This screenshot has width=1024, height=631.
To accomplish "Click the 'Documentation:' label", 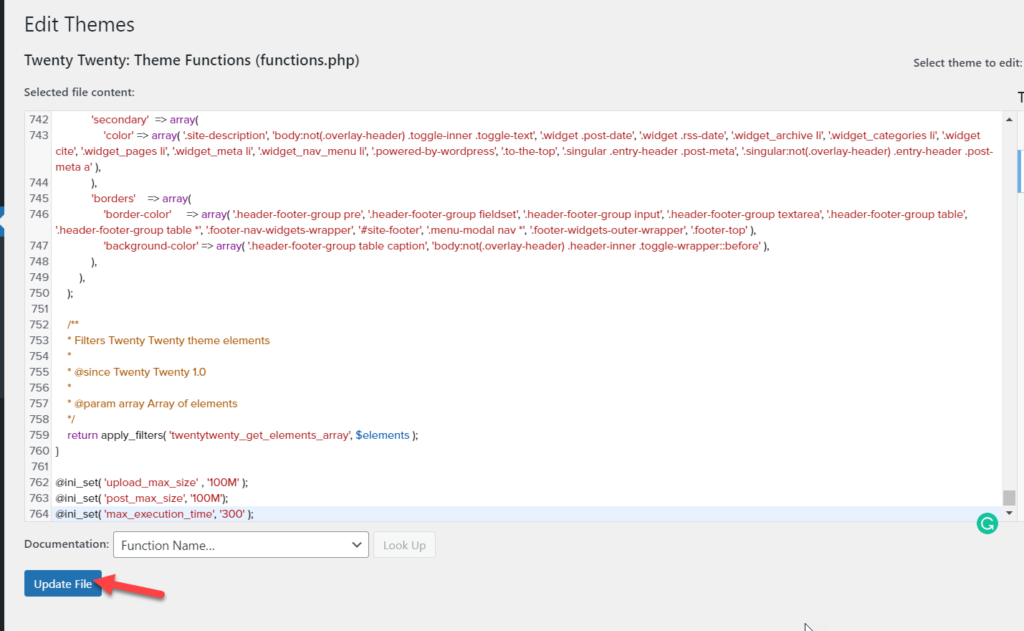I will click(67, 543).
